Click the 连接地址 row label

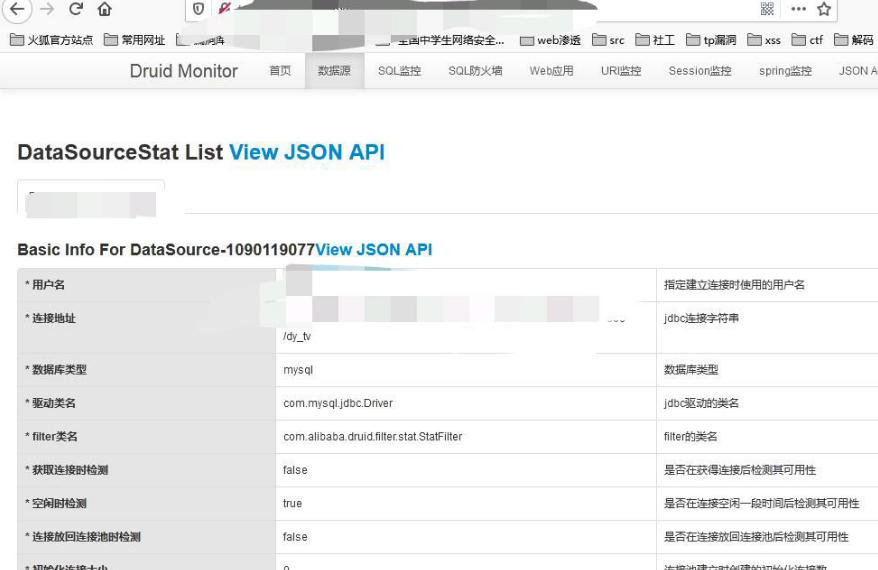pyautogui.click(x=50, y=318)
